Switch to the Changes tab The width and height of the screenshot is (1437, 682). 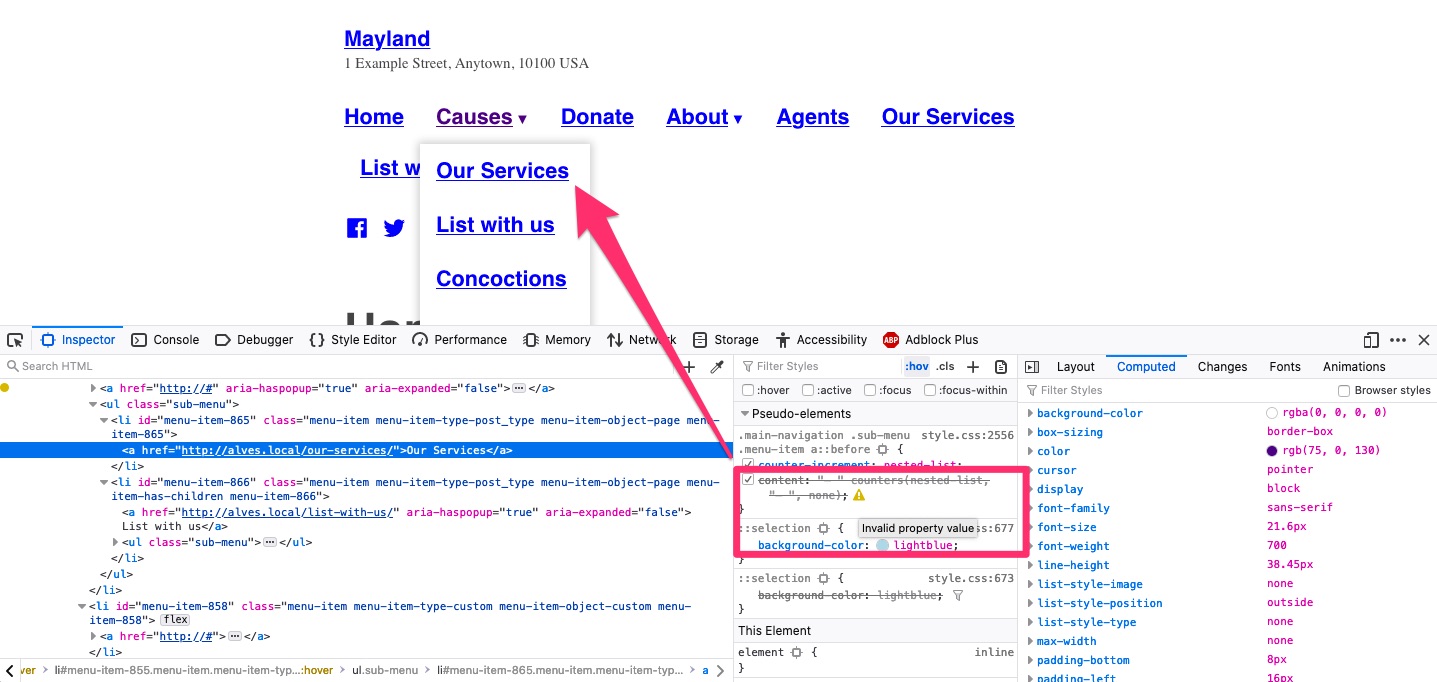(x=1222, y=366)
